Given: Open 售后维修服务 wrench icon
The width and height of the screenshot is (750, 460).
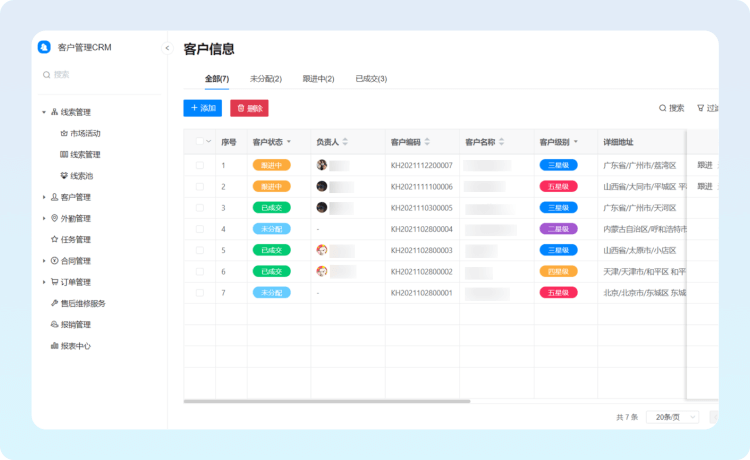Looking at the screenshot, I should [54, 303].
